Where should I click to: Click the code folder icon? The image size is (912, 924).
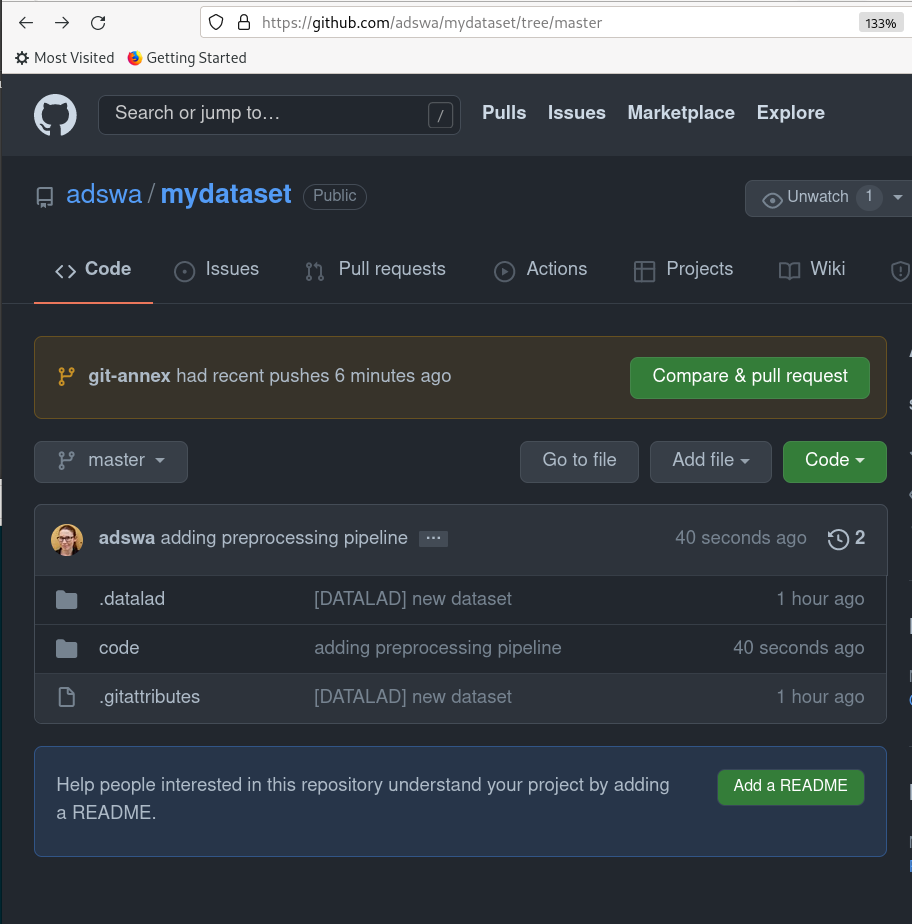(67, 649)
